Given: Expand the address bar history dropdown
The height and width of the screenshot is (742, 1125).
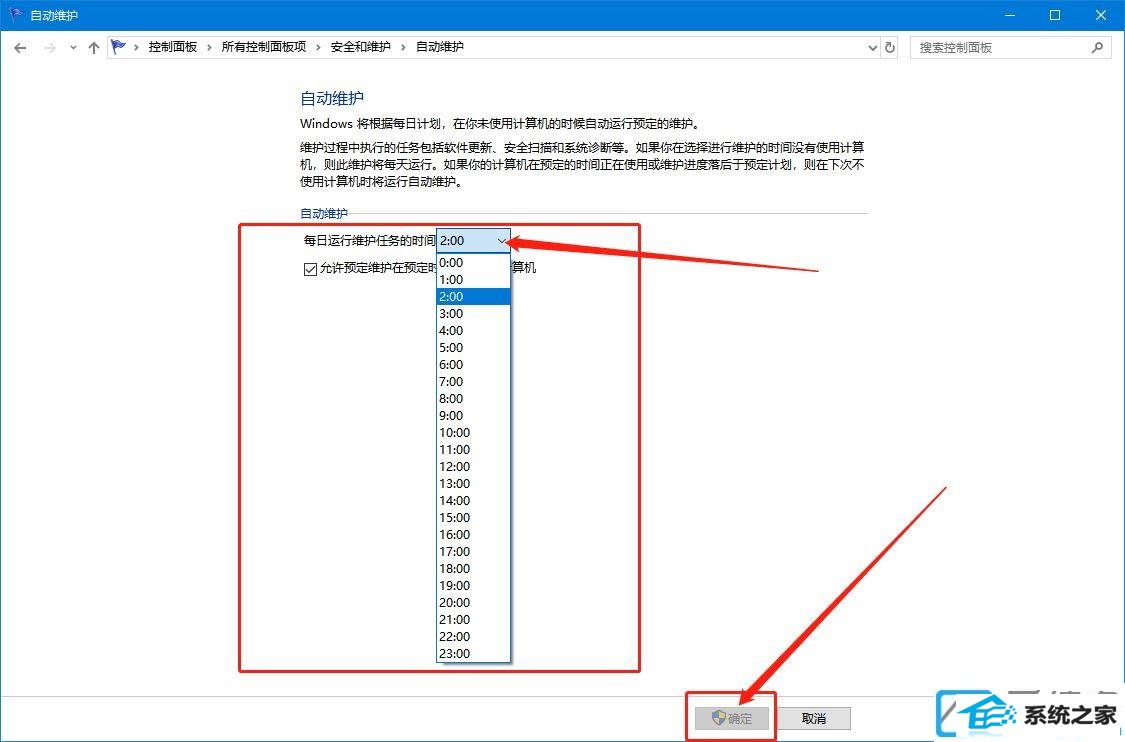Looking at the screenshot, I should pos(872,48).
